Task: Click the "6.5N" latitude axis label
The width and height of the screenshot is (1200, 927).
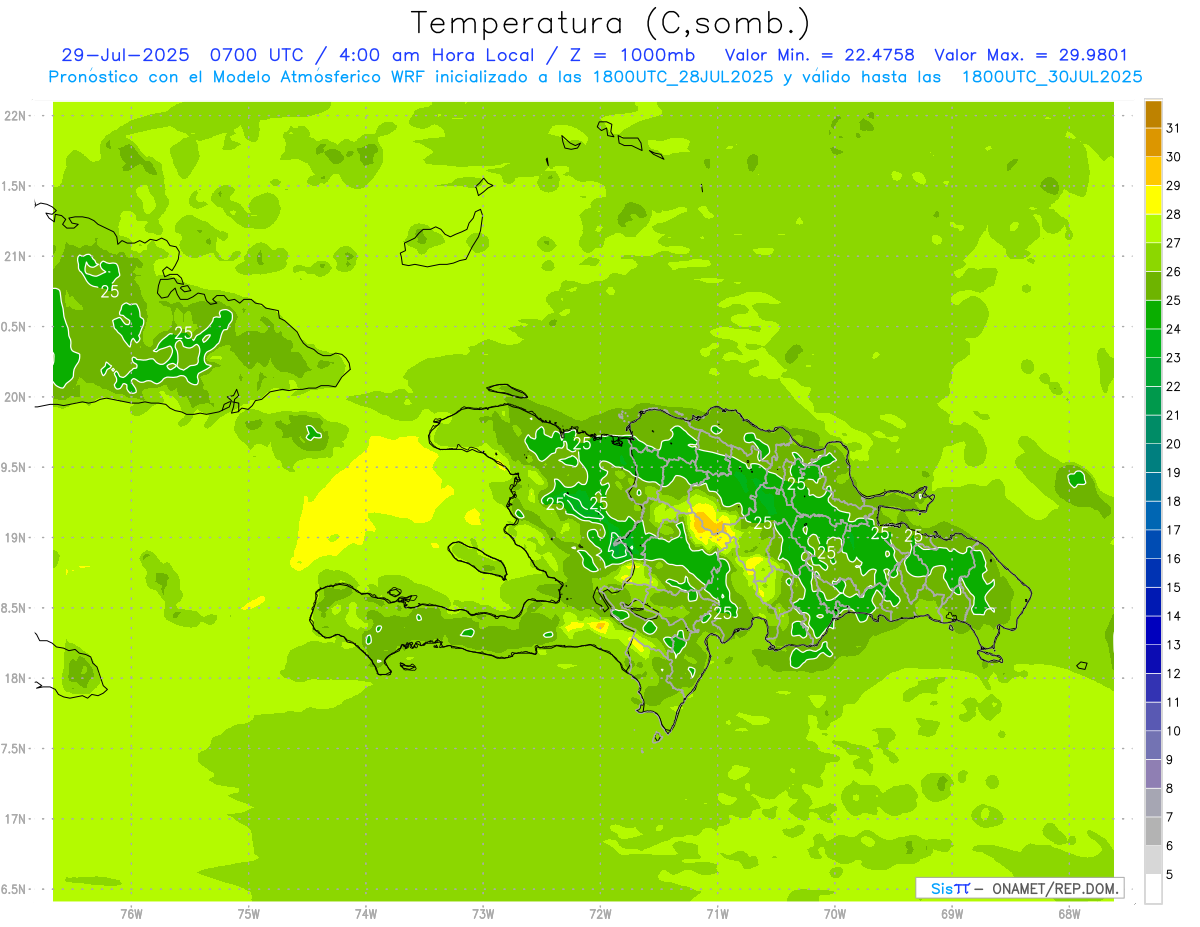Action: tap(14, 890)
